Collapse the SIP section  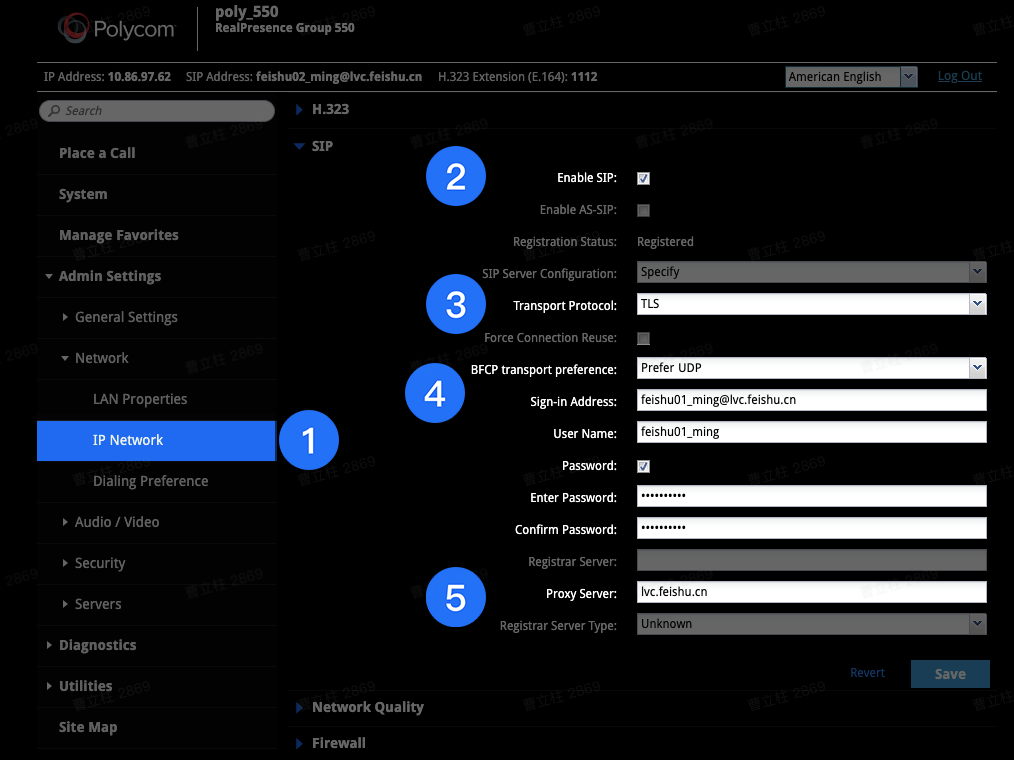322,146
